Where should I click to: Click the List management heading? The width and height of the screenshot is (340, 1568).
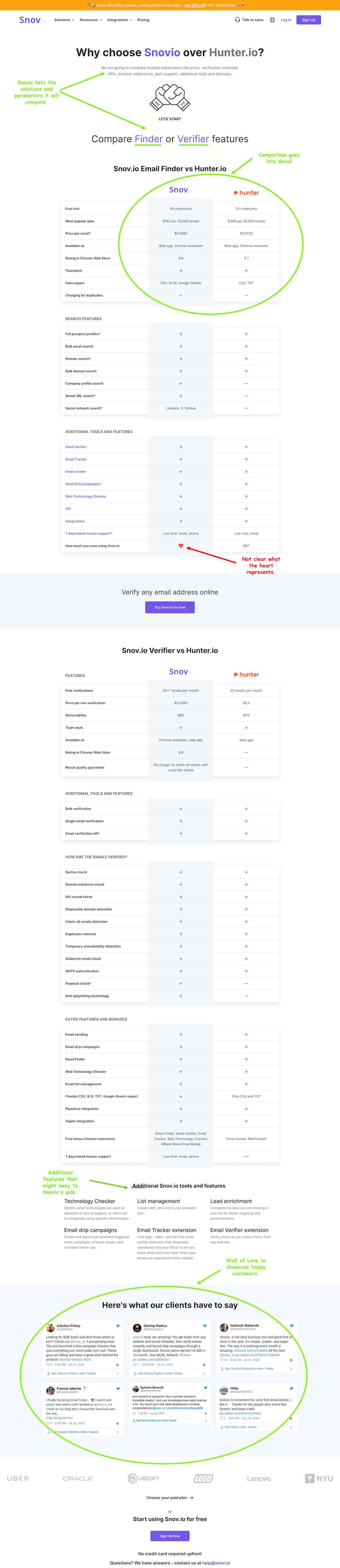coord(159,1201)
